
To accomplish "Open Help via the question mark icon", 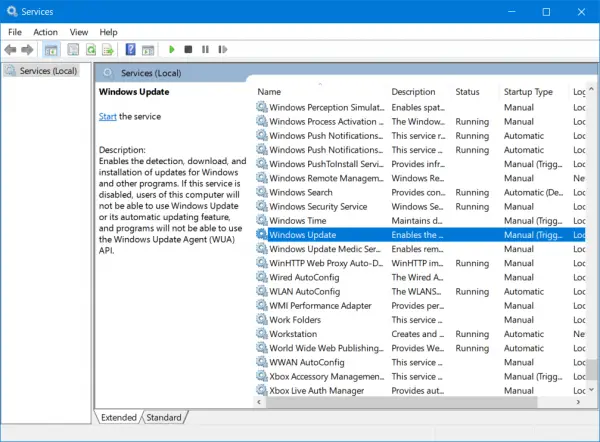I will (x=130, y=49).
